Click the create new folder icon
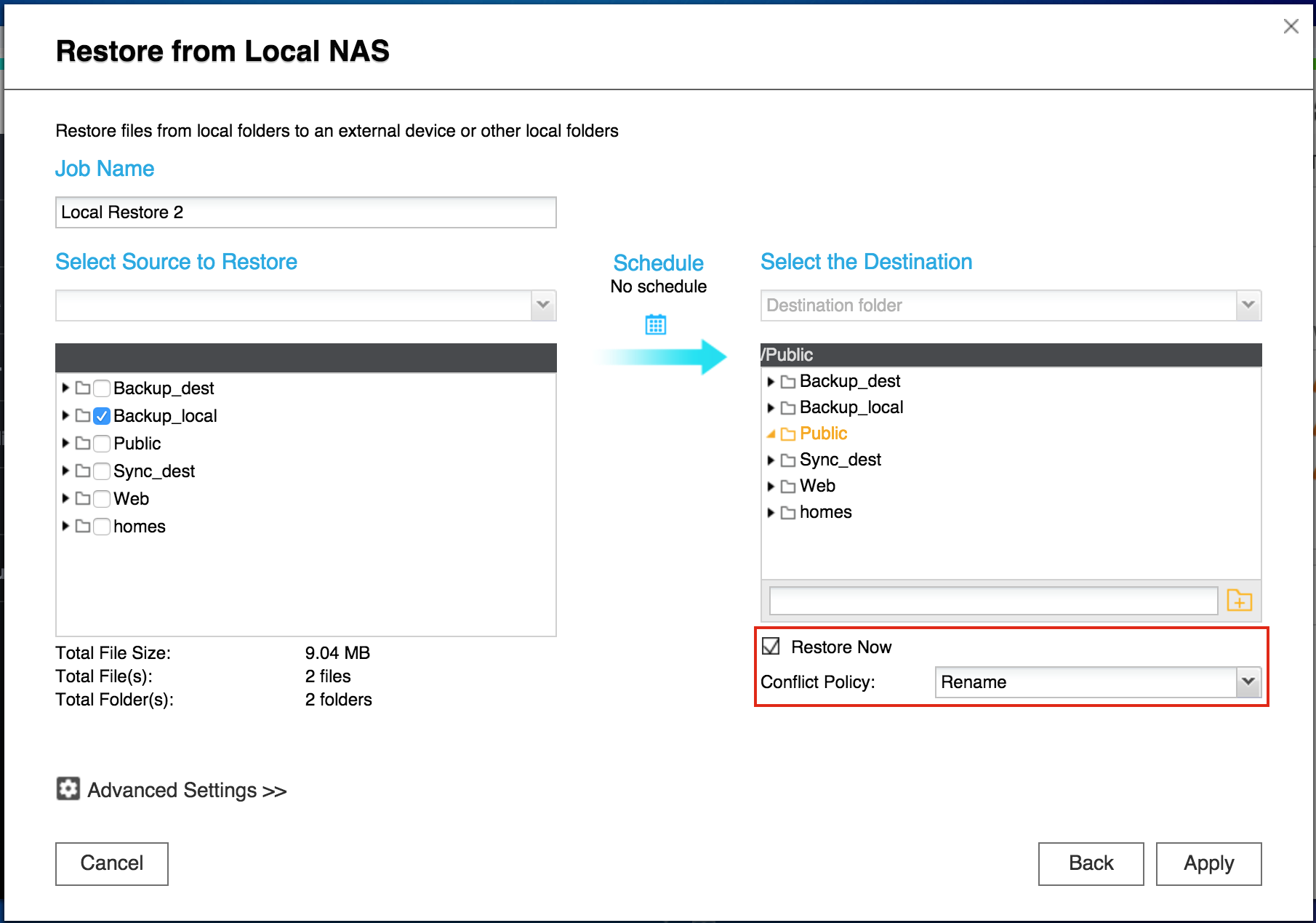The height and width of the screenshot is (923, 1316). 1239,600
